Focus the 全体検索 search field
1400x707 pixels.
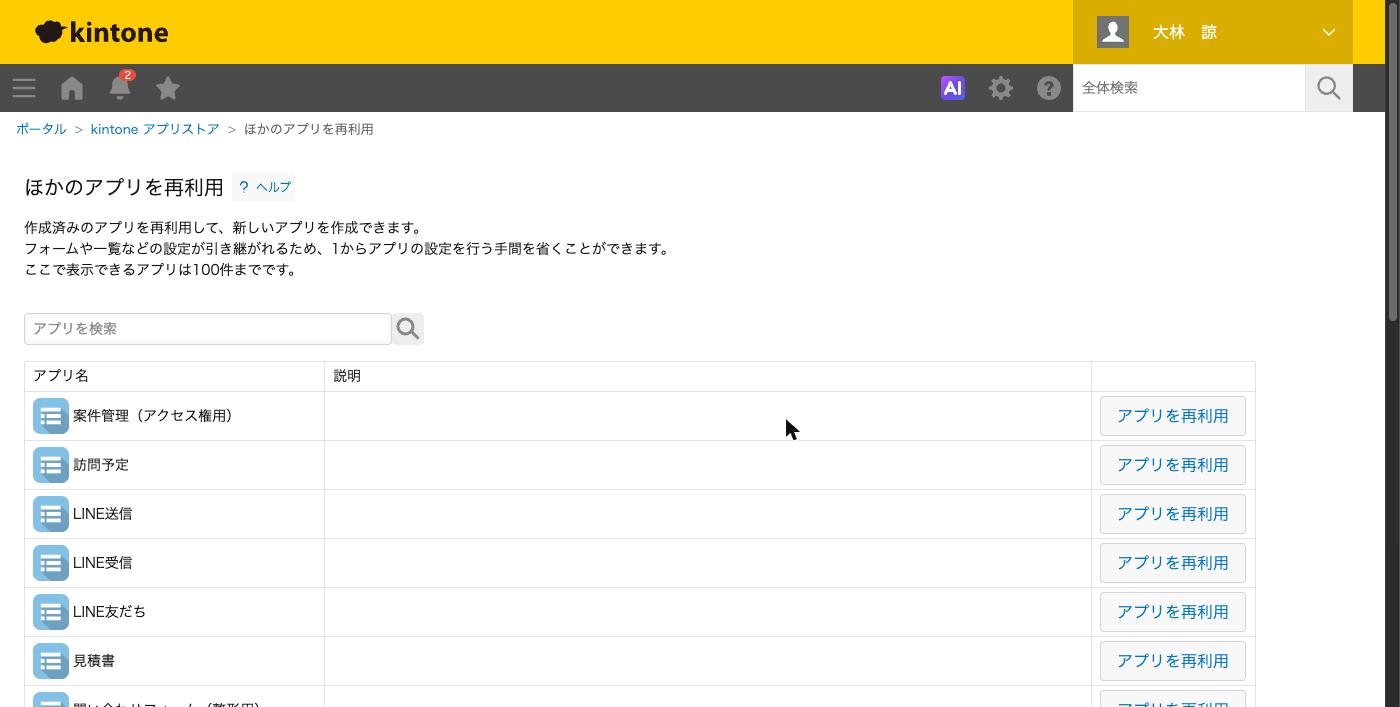[x=1189, y=88]
